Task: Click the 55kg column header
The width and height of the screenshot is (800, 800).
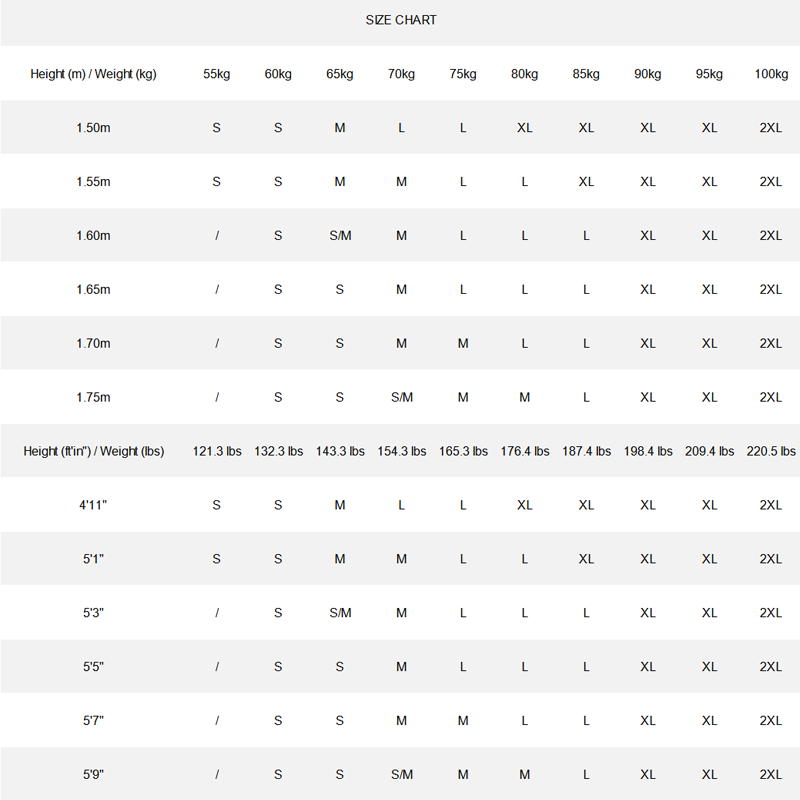Action: click(216, 74)
